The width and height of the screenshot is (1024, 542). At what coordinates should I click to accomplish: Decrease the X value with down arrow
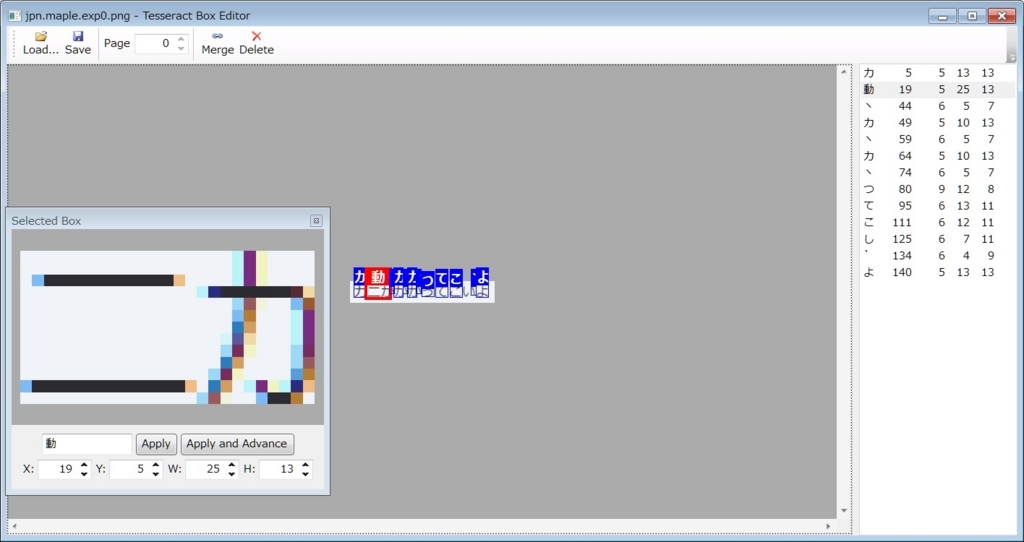pyautogui.click(x=84, y=474)
